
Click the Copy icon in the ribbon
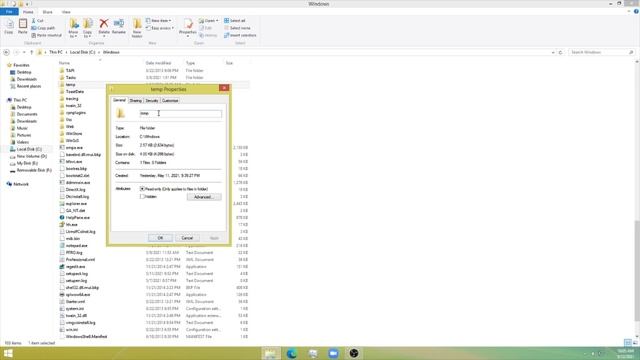pyautogui.click(x=9, y=27)
